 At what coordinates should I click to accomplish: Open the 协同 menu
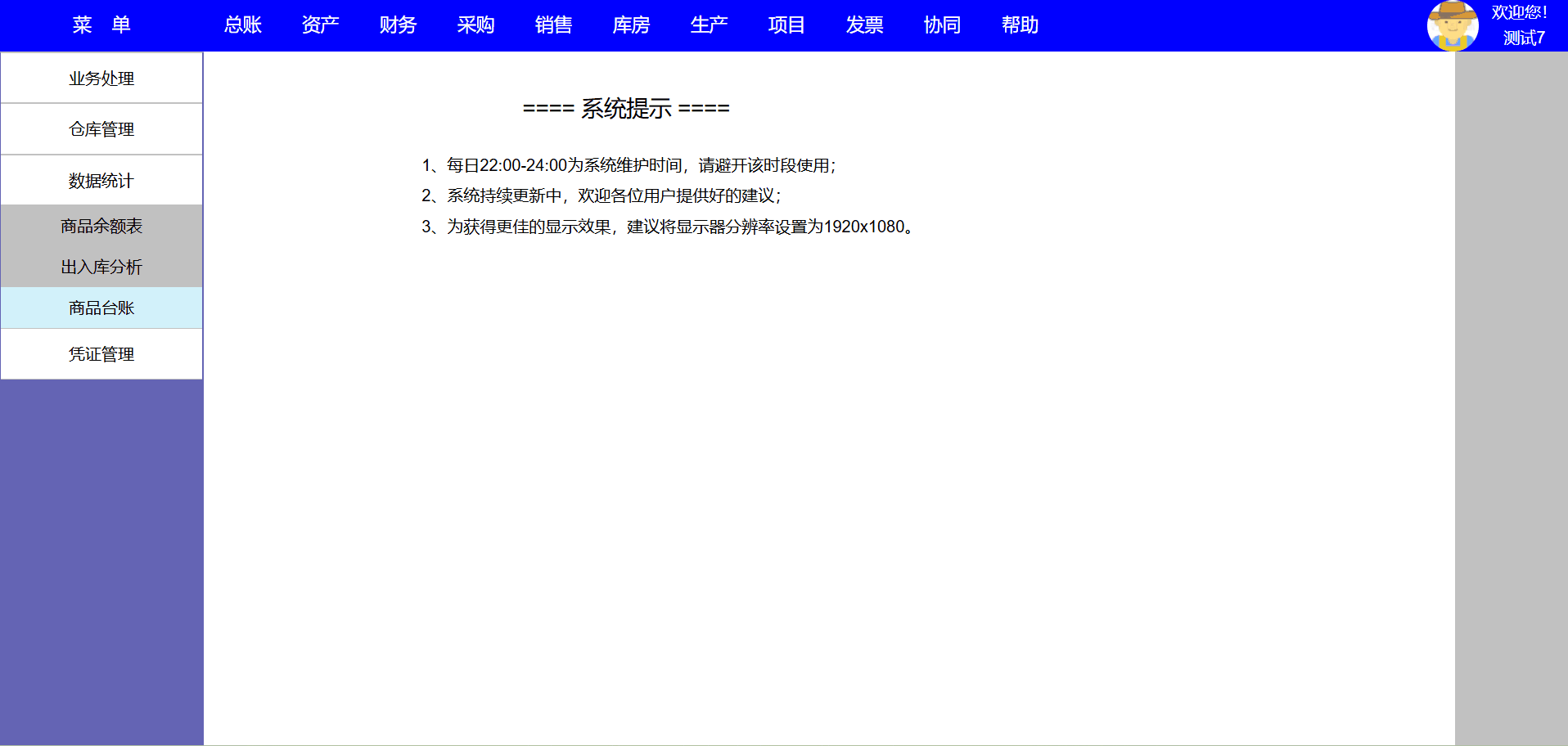[x=942, y=25]
